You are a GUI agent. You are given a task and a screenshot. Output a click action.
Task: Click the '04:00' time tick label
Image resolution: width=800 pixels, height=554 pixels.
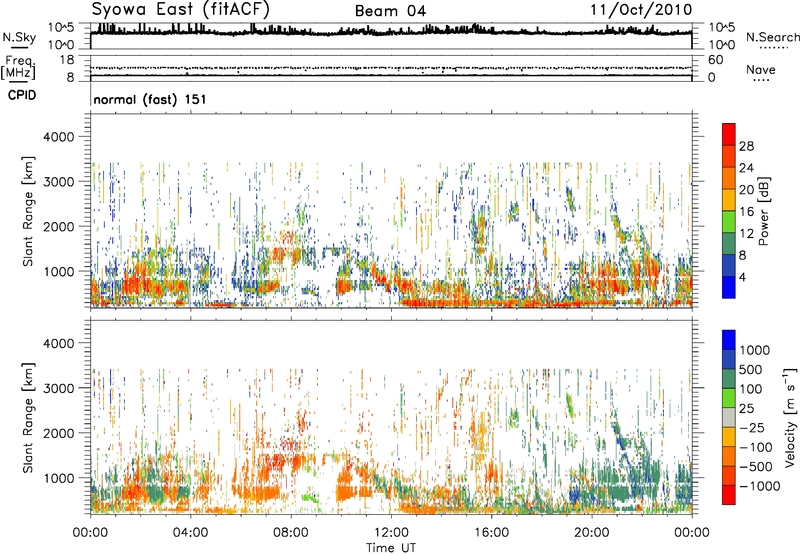pos(190,533)
